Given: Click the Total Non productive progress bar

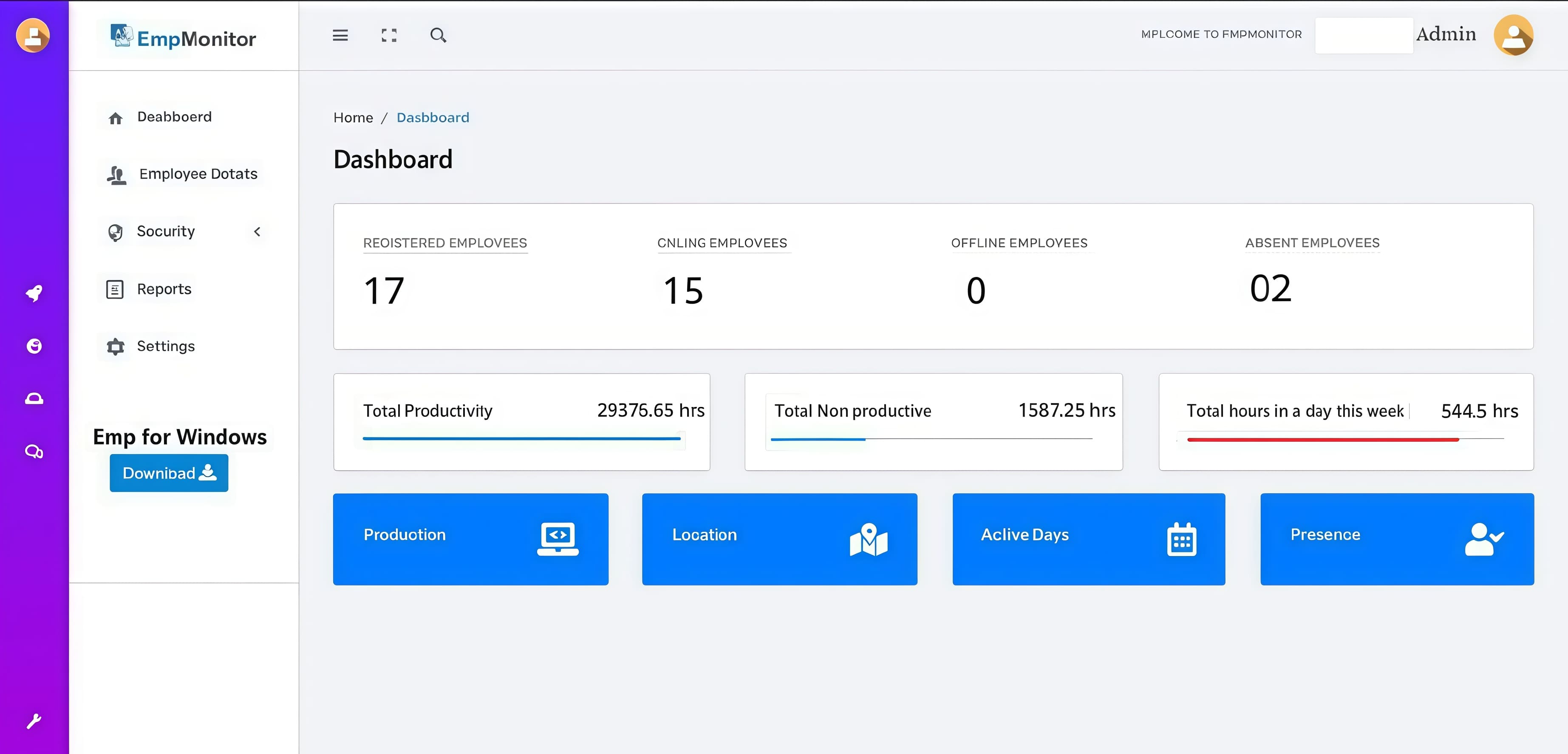Looking at the screenshot, I should coord(931,439).
